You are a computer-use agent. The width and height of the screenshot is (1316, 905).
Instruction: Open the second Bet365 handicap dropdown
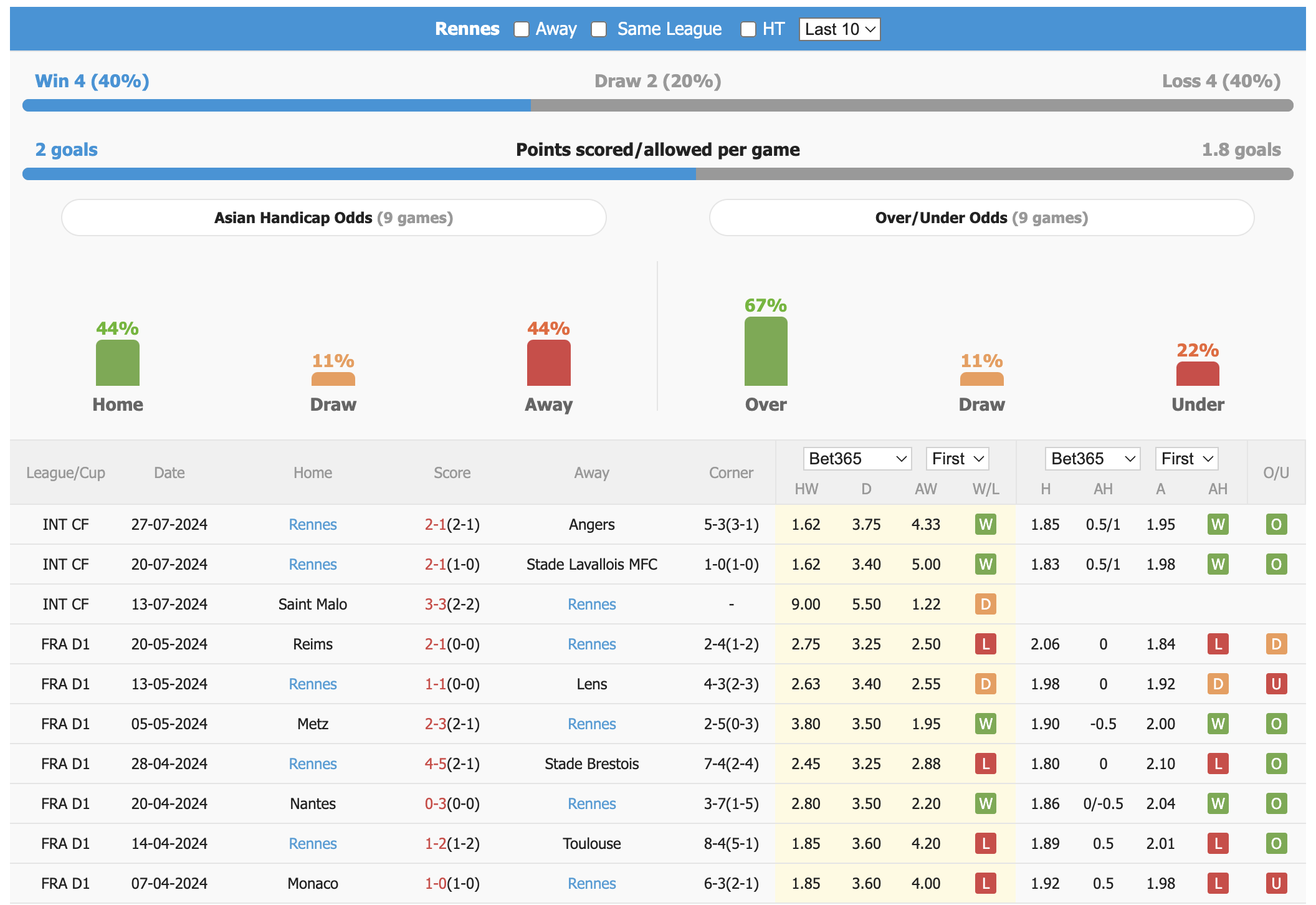pyautogui.click(x=1092, y=459)
